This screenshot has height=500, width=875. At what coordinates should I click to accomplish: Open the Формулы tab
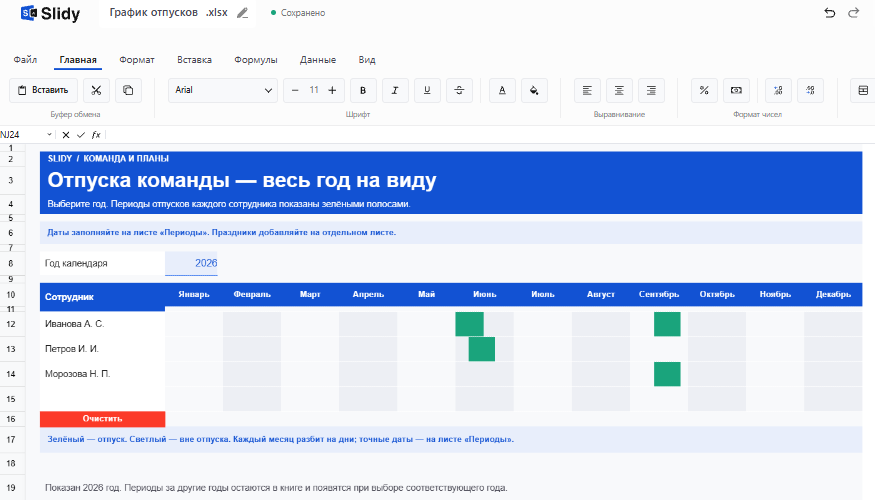(x=256, y=60)
